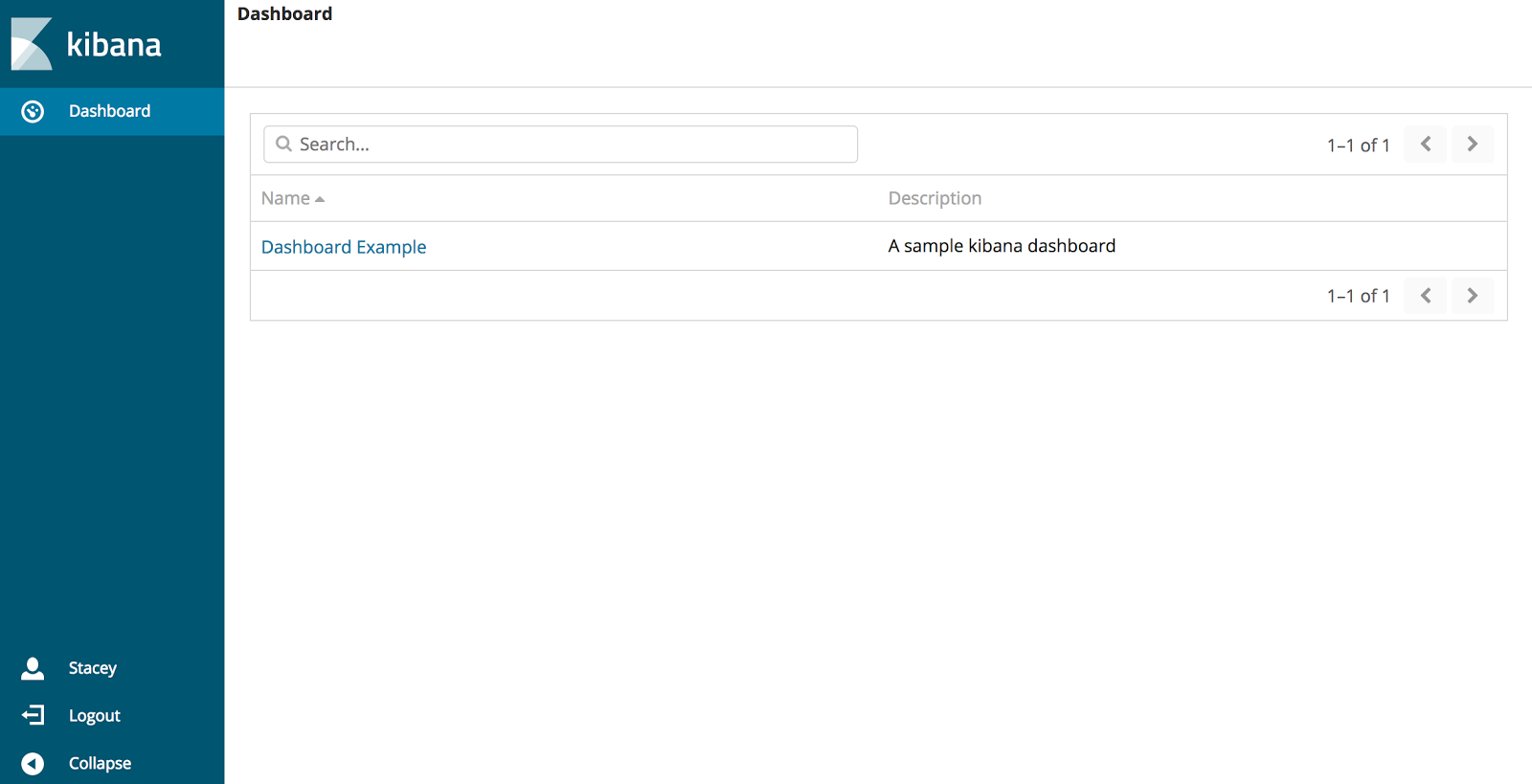Go to next page using top pagination arrow
The height and width of the screenshot is (784, 1532).
click(1472, 145)
